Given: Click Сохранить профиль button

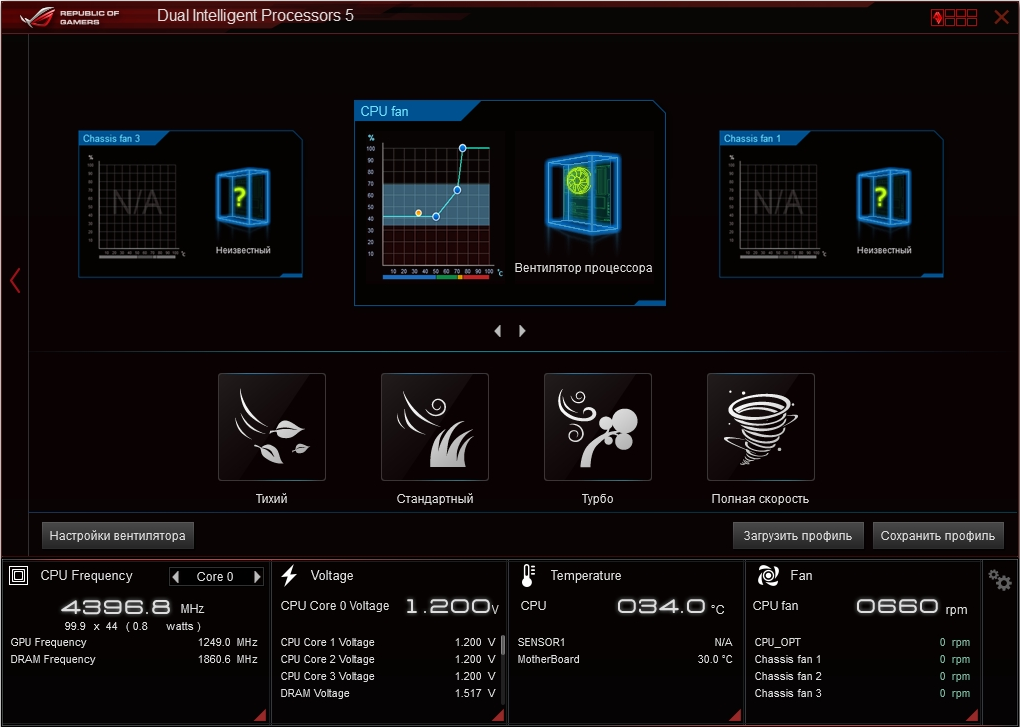Looking at the screenshot, I should point(938,536).
